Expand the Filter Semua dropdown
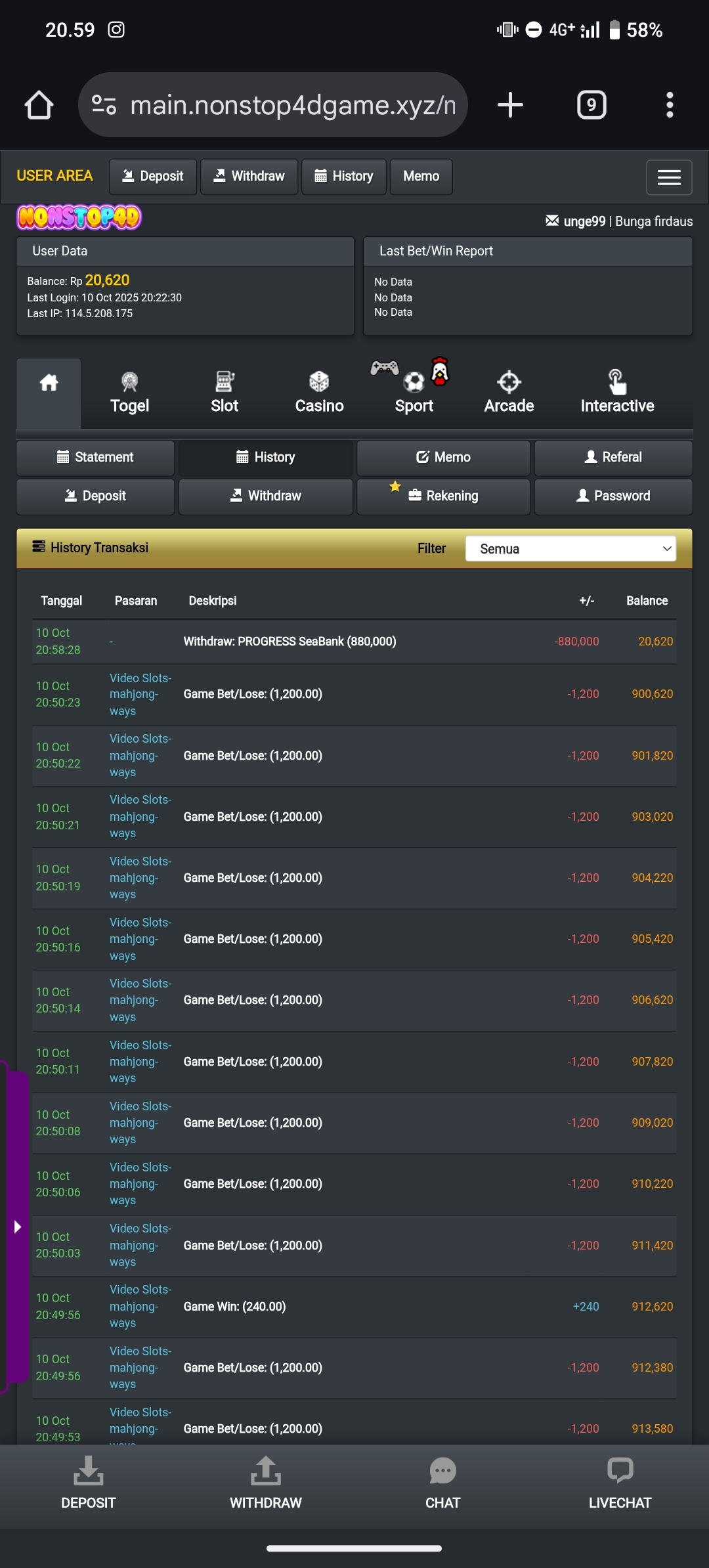The height and width of the screenshot is (1568, 709). pos(570,549)
